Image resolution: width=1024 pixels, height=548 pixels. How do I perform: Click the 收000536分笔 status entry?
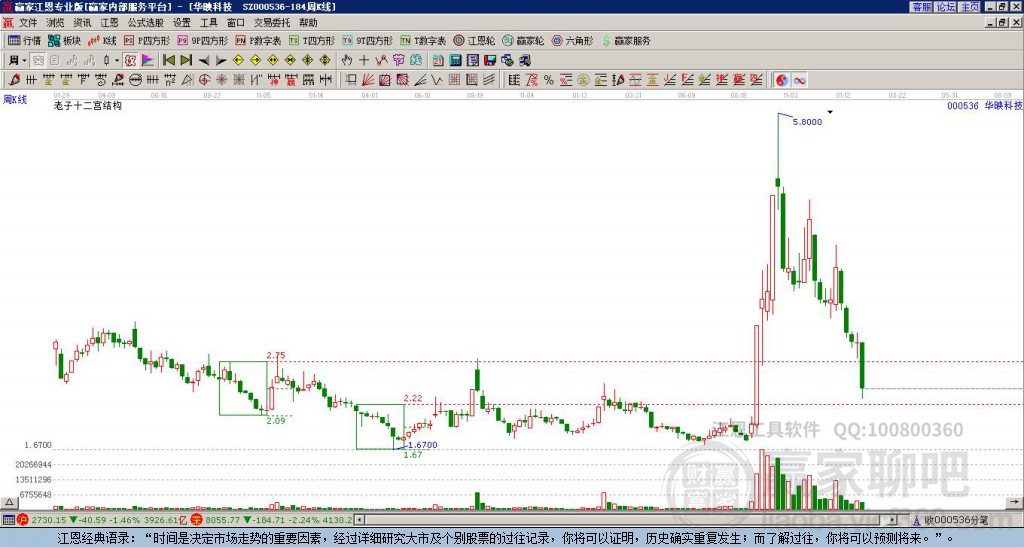956,520
